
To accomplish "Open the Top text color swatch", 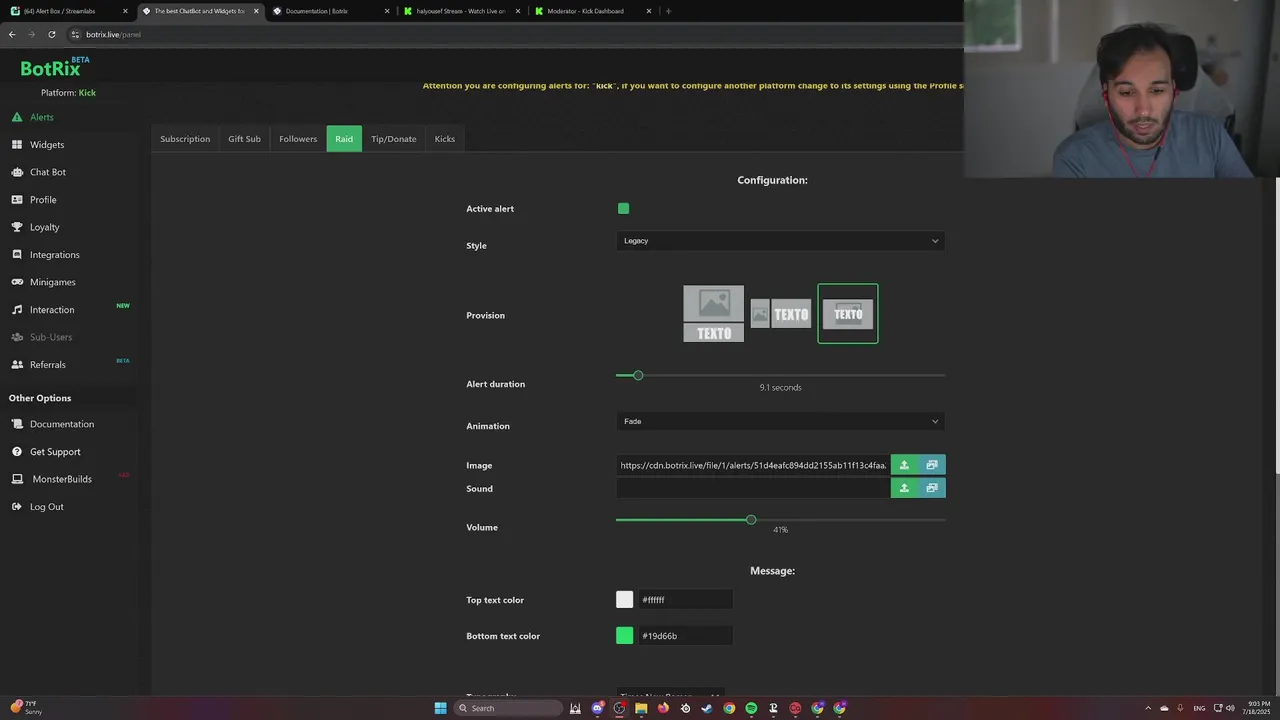I will click(x=625, y=600).
